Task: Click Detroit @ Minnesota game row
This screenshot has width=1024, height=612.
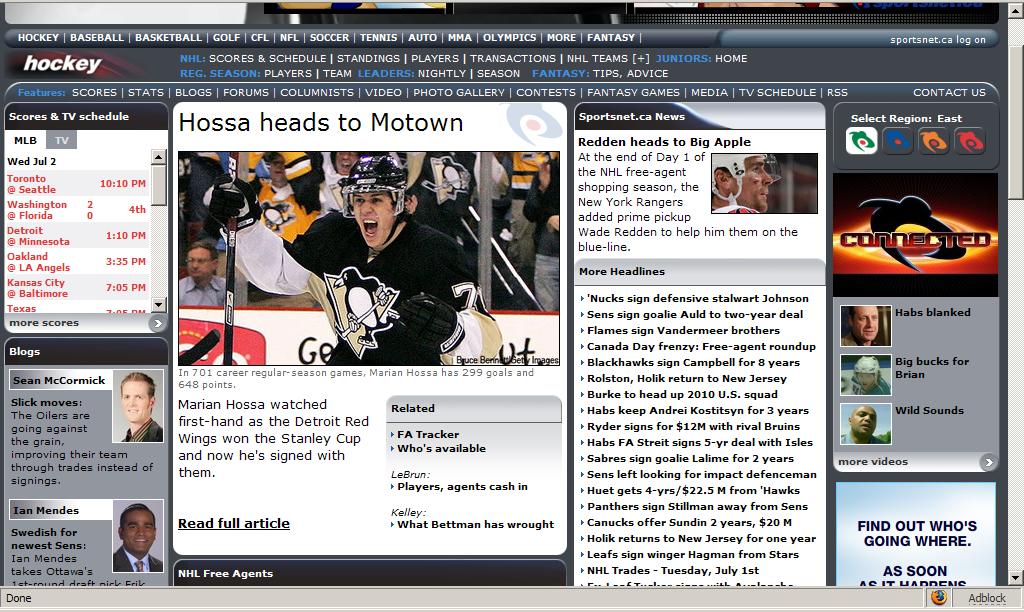Action: point(76,236)
